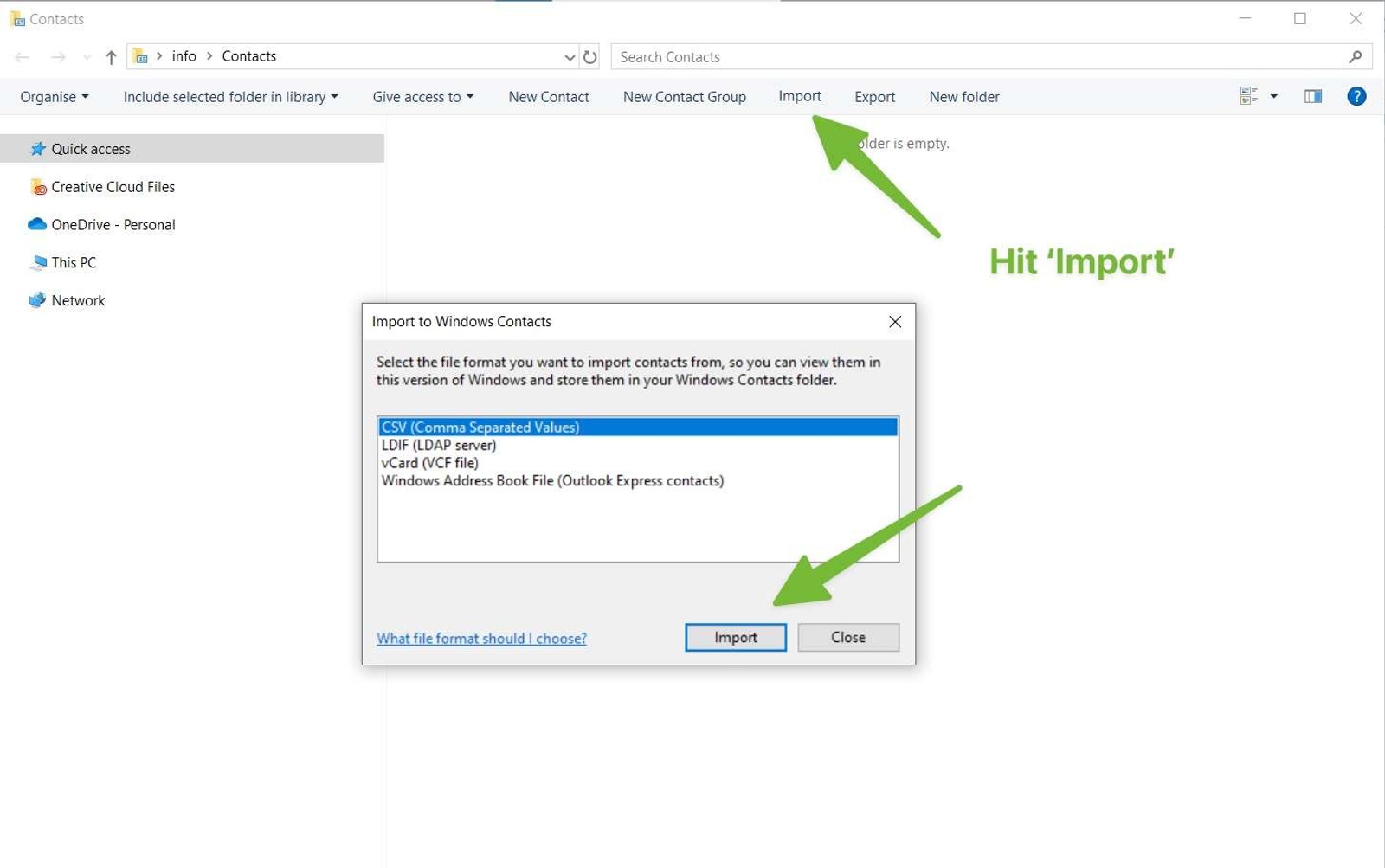Select LDIF (LDAP server) format
Screen dimensions: 1385x868
[638, 445]
